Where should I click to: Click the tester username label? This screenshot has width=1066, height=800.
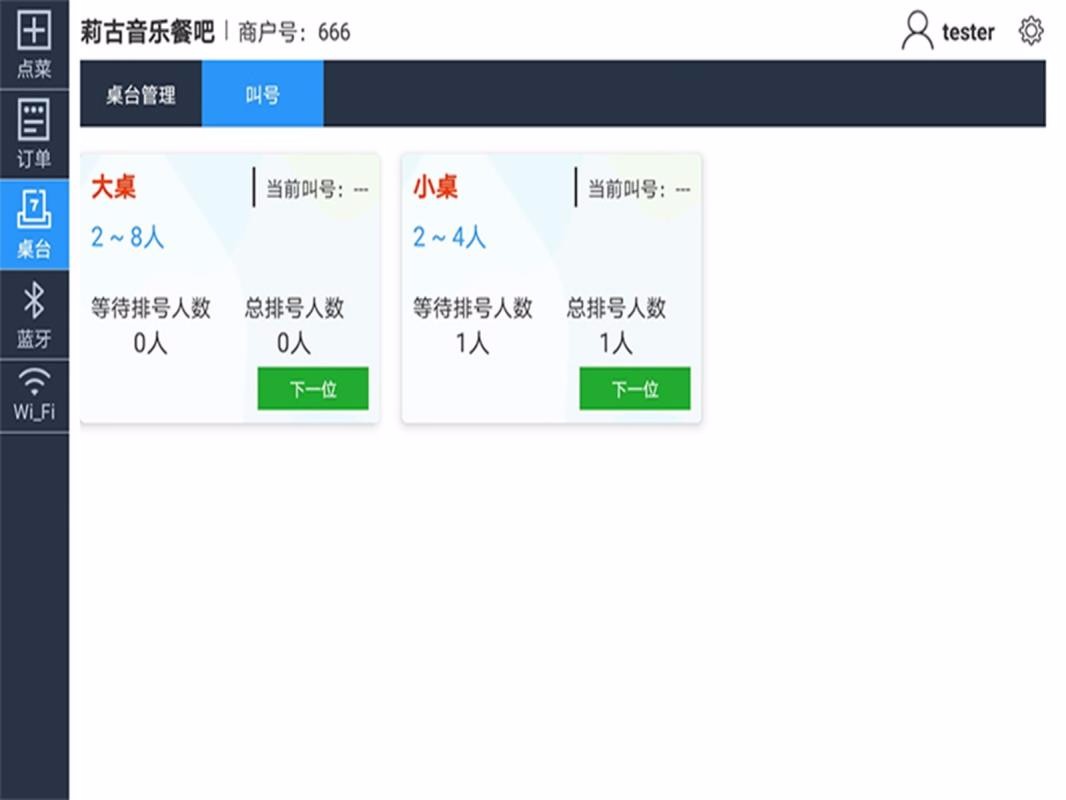click(x=967, y=33)
